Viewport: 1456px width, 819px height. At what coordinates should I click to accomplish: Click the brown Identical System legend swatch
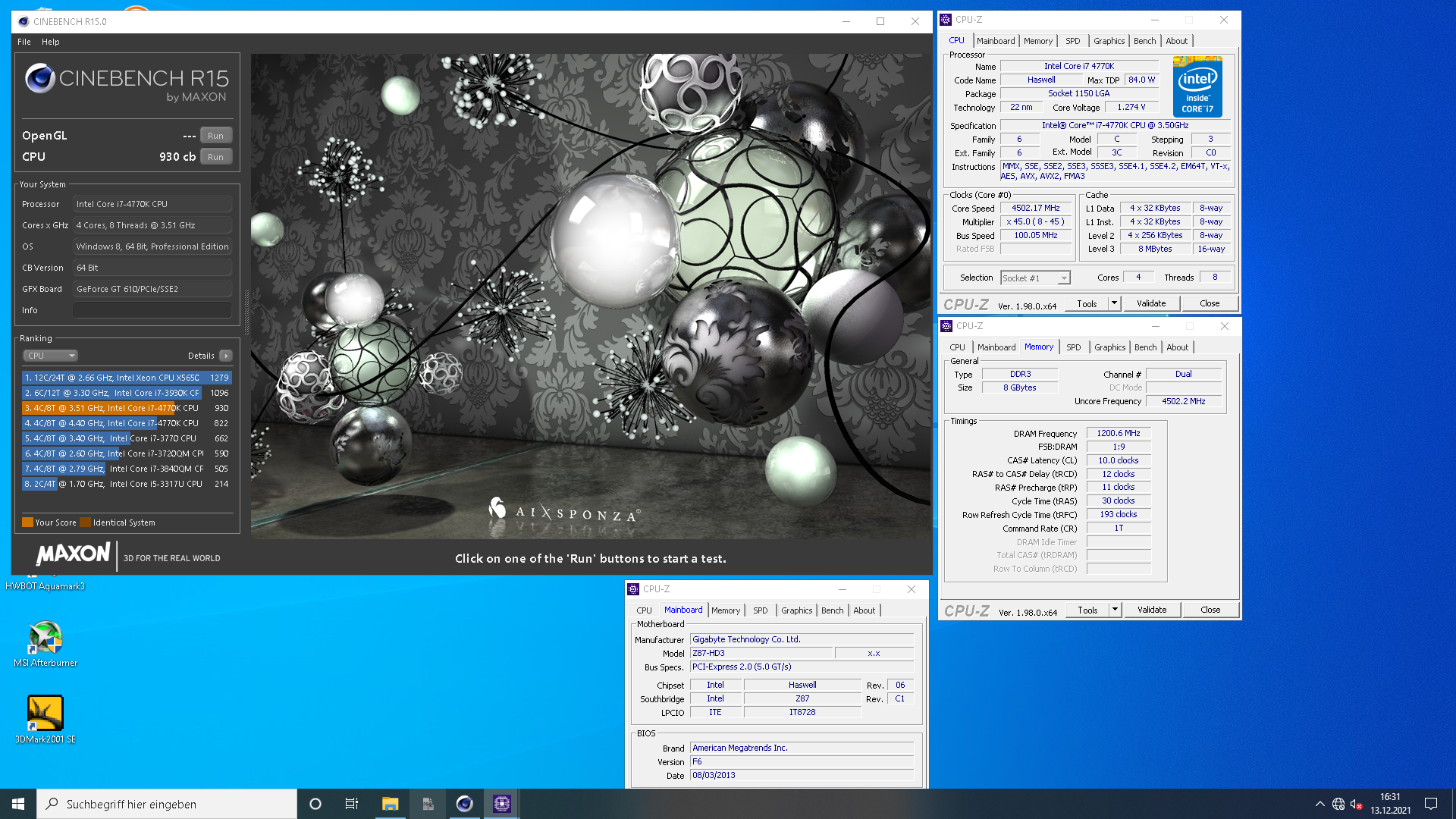coord(86,522)
